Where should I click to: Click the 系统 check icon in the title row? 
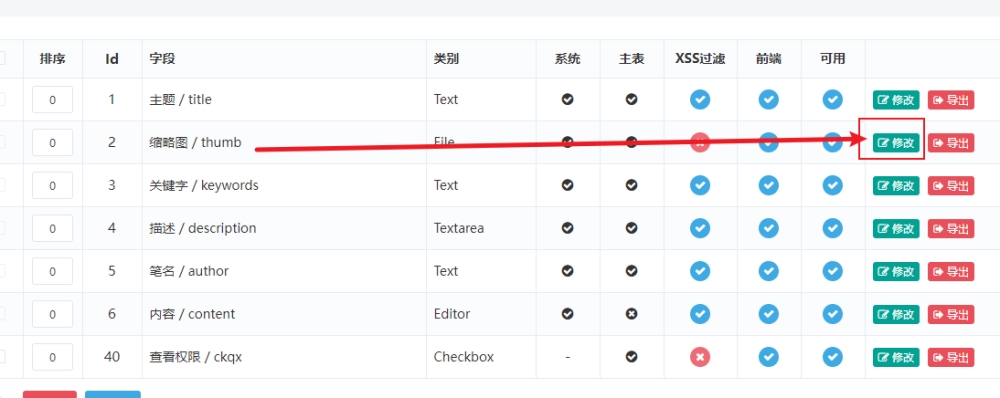[x=568, y=100]
